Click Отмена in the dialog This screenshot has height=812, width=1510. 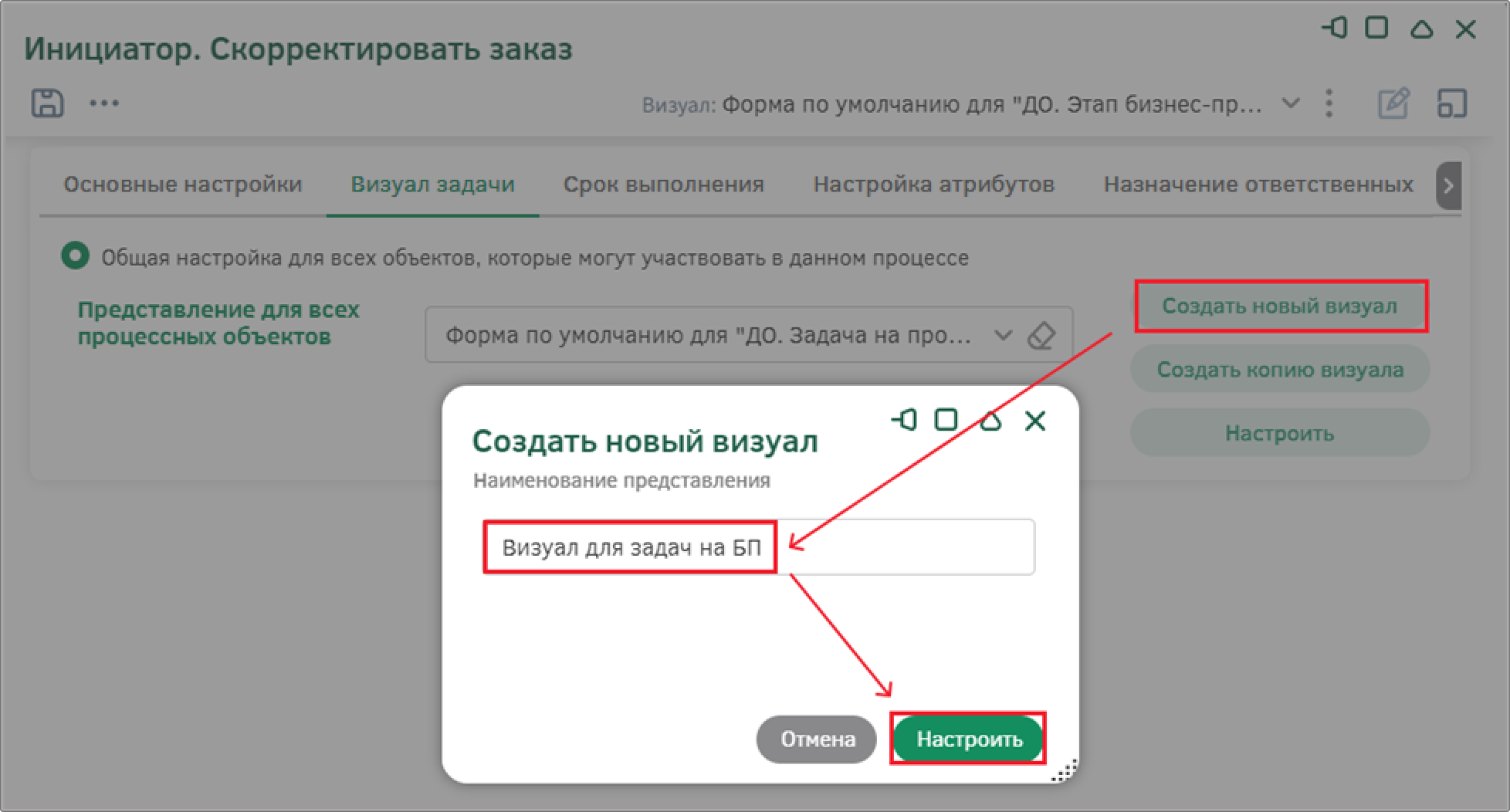[x=817, y=739]
